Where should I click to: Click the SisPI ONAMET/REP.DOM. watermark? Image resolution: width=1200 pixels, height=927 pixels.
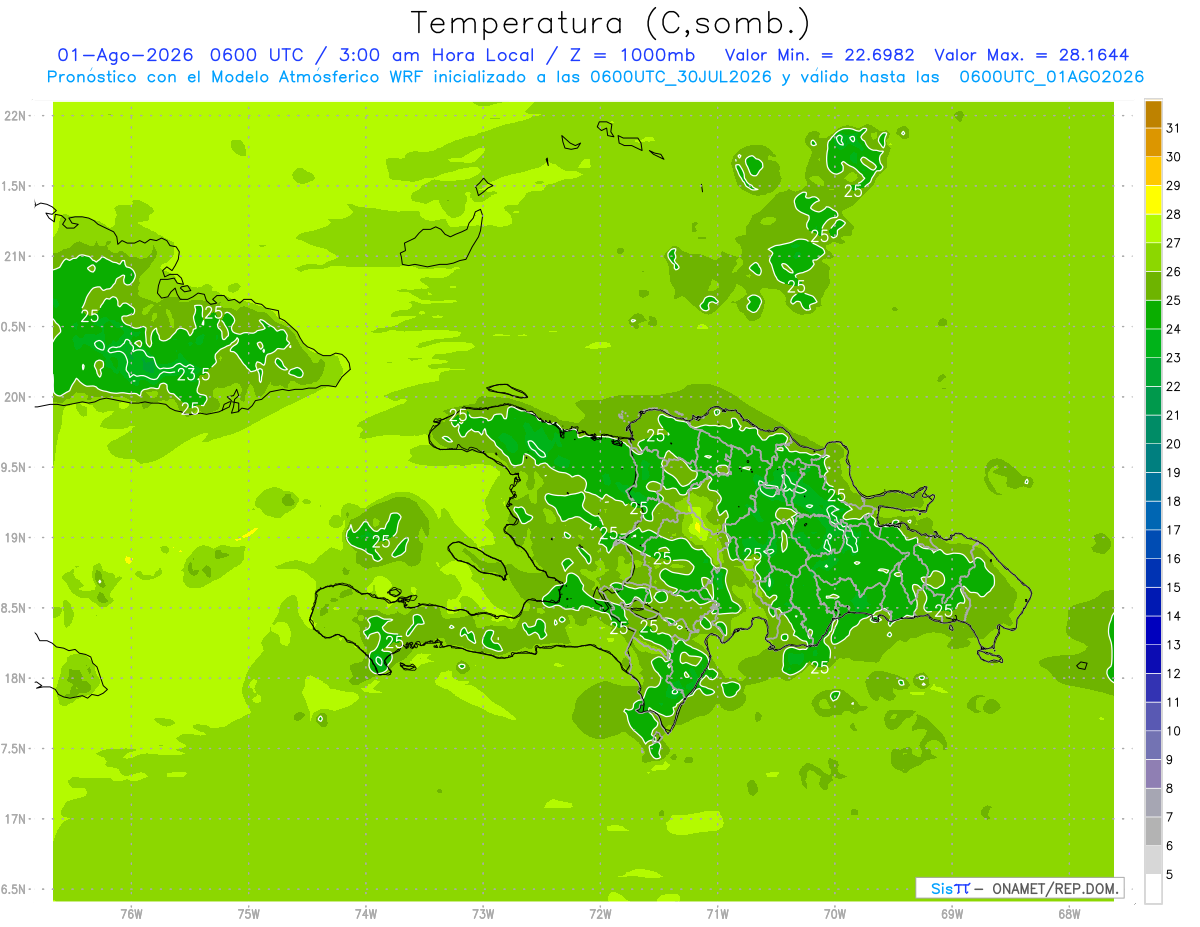pos(1019,888)
